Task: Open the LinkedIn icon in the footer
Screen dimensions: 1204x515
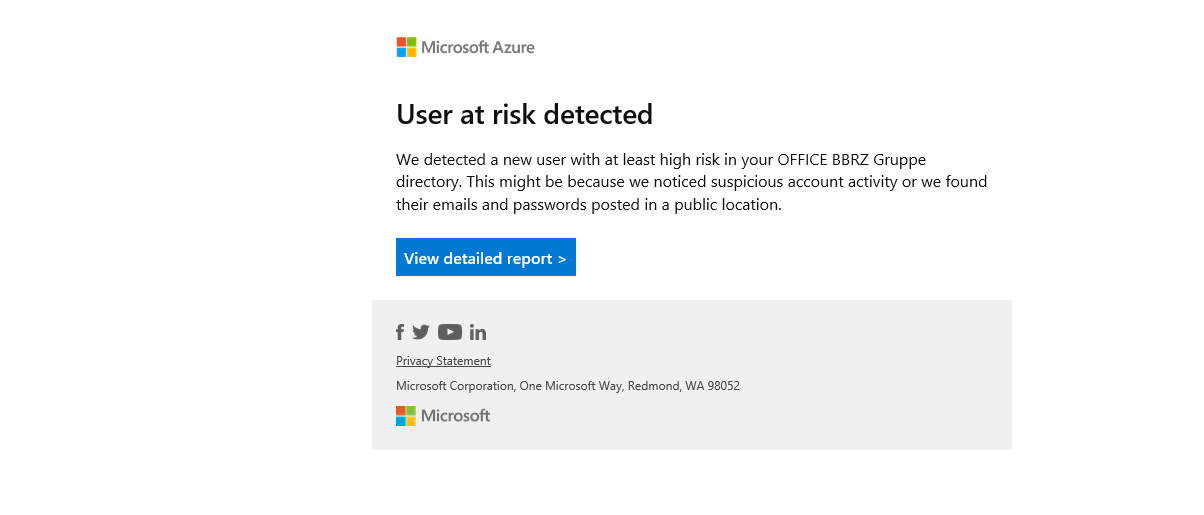Action: (x=478, y=332)
